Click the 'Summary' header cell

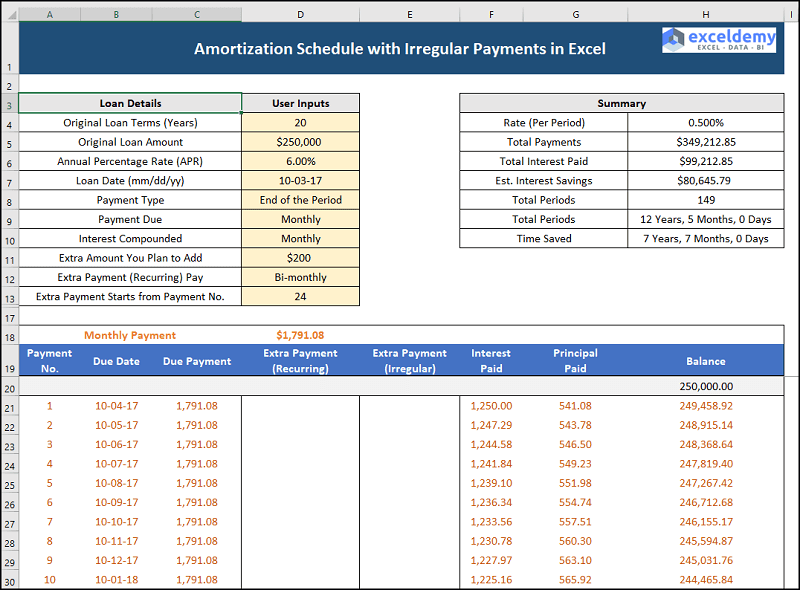621,103
